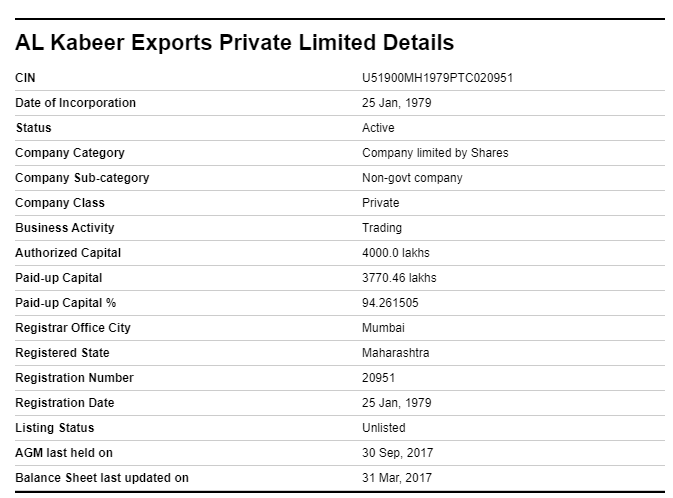Select the AGM date 30 Sep, 2017
Screen dimensions: 673x498
[397, 452]
